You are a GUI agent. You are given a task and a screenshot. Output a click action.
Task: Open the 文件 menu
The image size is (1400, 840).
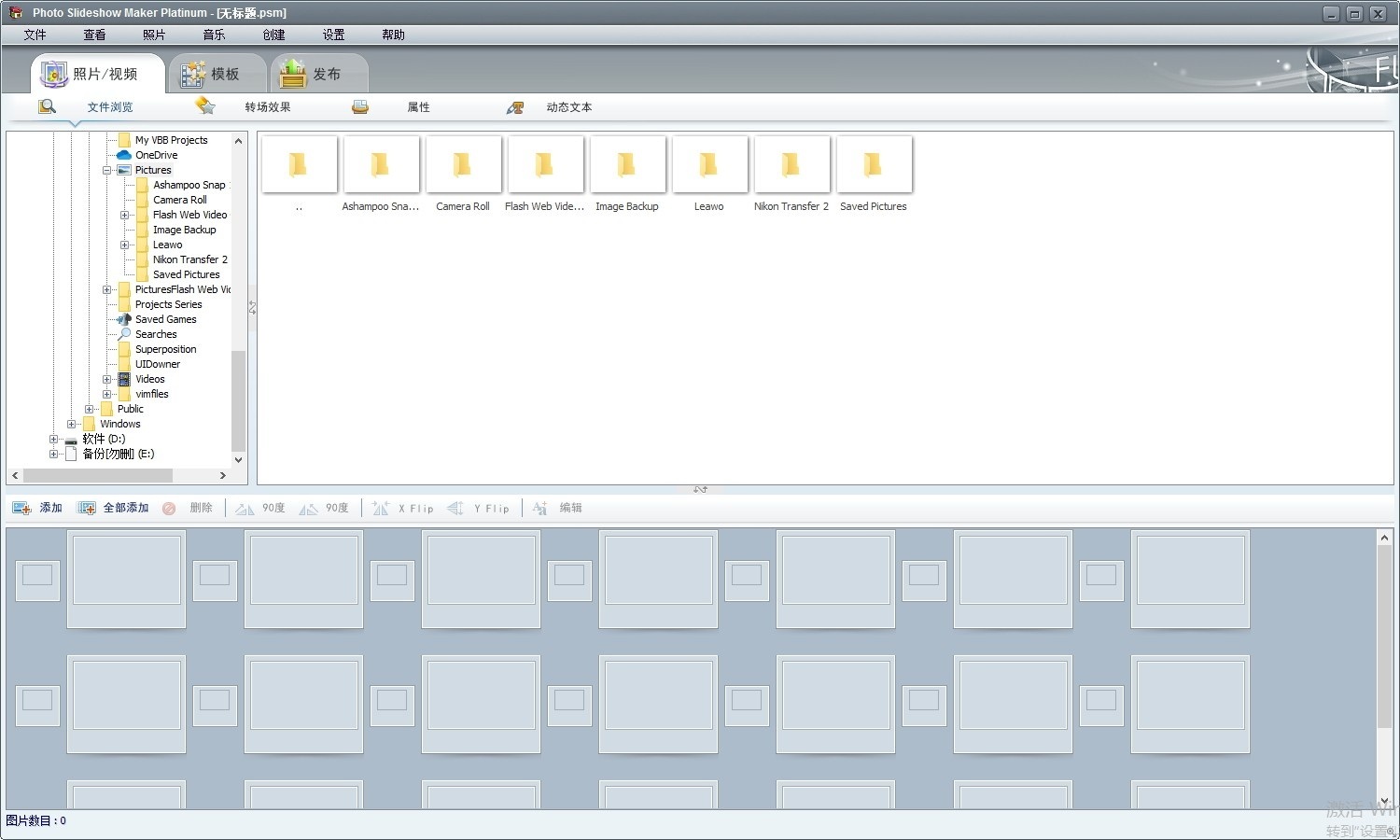tap(35, 35)
